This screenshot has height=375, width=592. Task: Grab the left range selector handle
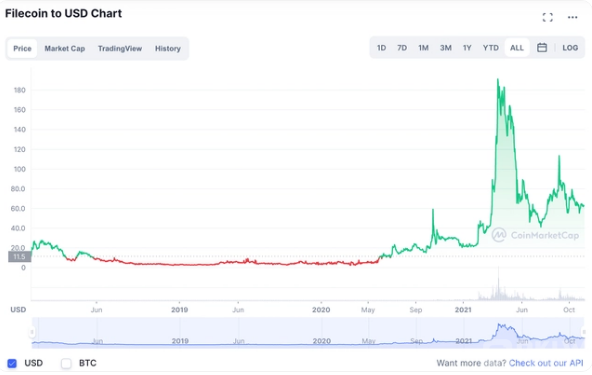point(32,332)
